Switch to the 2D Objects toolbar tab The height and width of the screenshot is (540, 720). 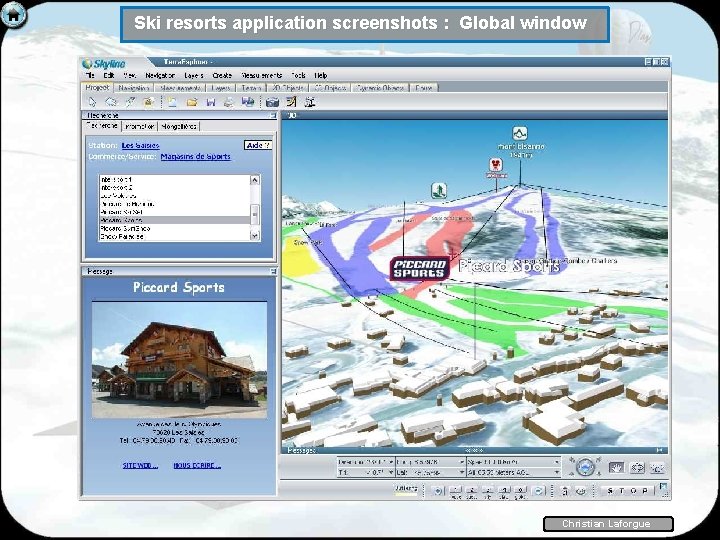[x=287, y=88]
